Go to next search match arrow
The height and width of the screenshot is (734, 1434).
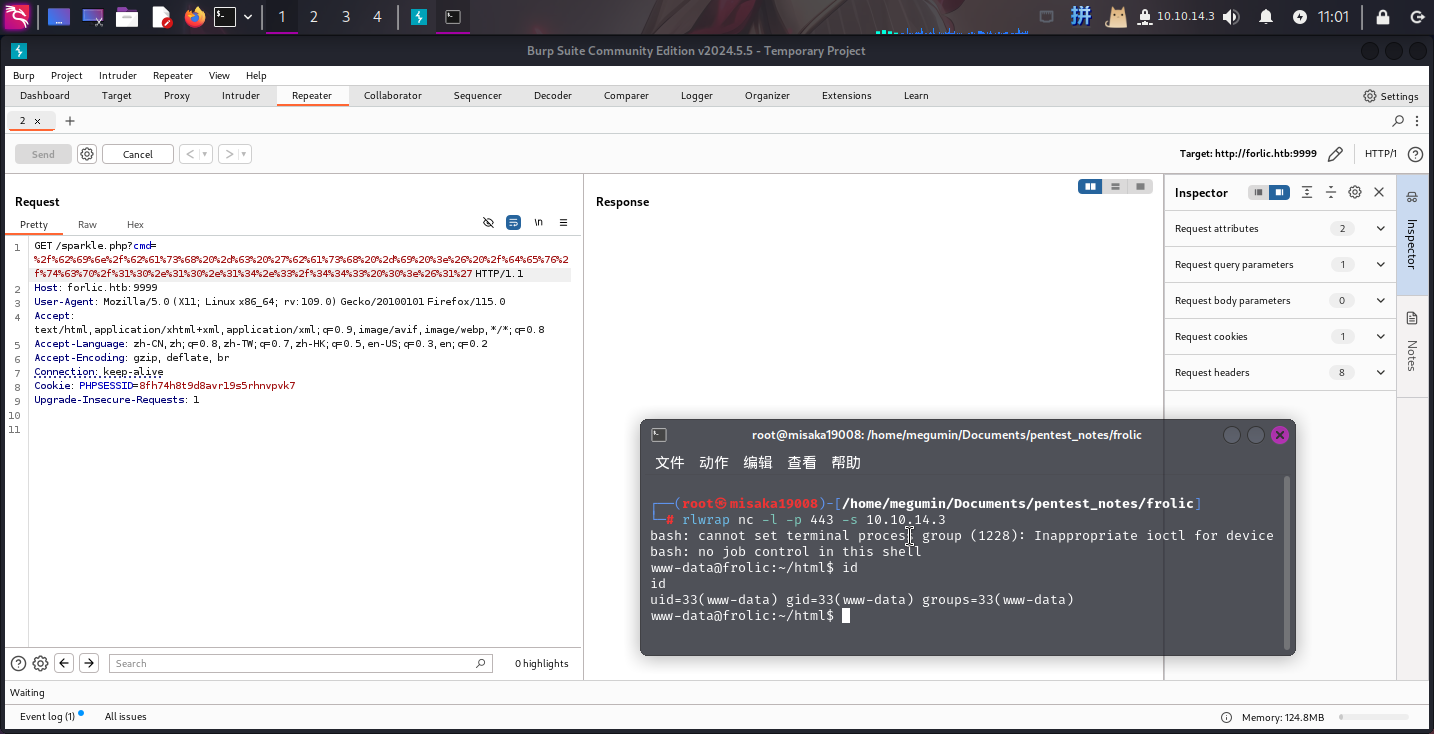pyautogui.click(x=89, y=663)
